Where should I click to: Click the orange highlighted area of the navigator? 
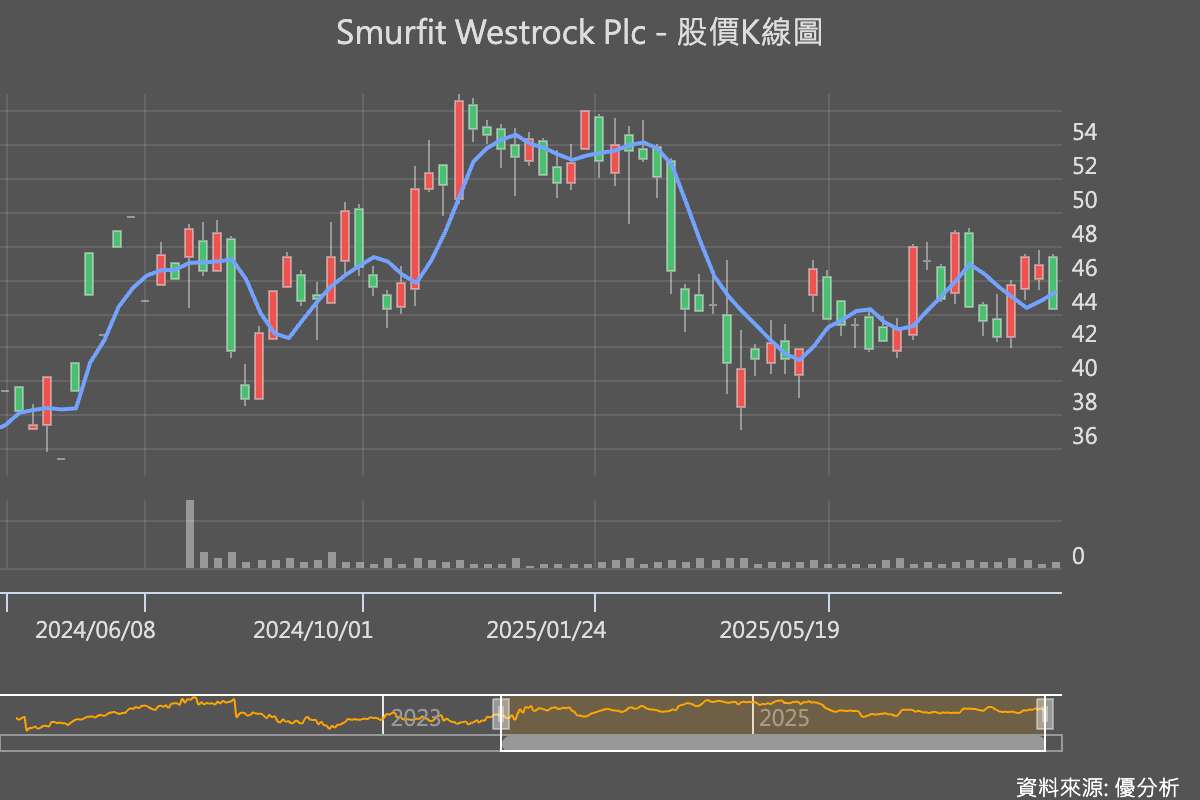click(773, 714)
